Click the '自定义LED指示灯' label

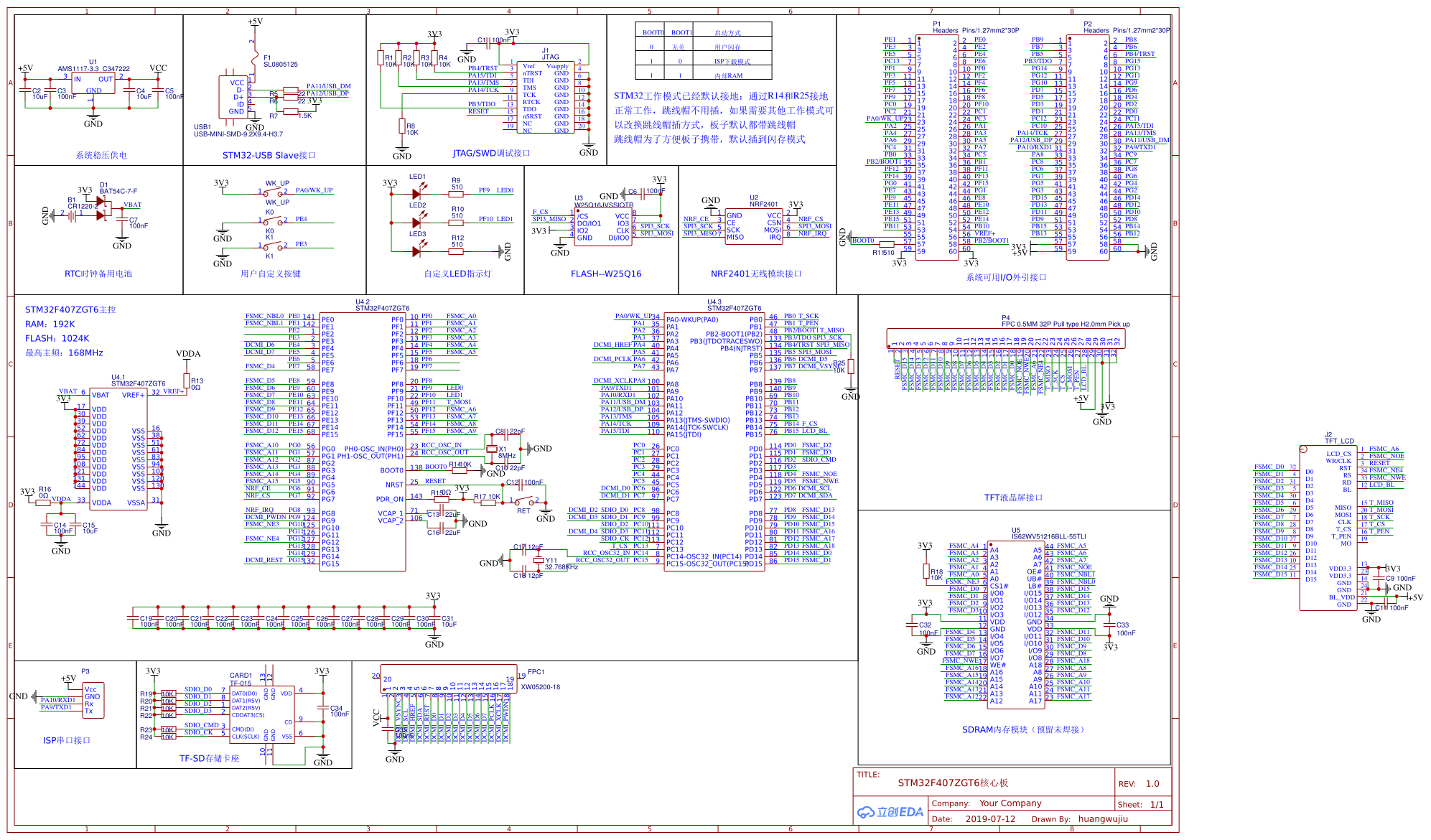[x=457, y=274]
